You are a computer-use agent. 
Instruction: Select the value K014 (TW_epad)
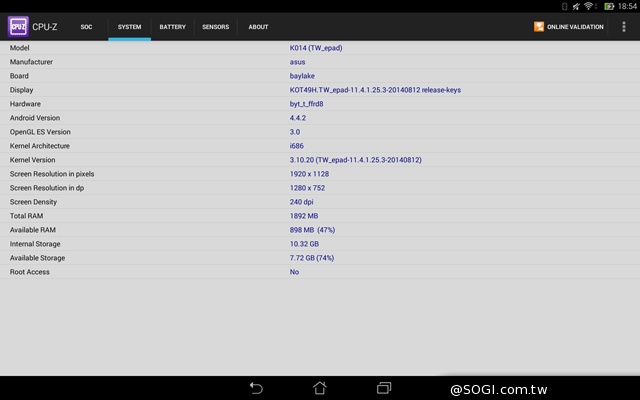[x=316, y=48]
